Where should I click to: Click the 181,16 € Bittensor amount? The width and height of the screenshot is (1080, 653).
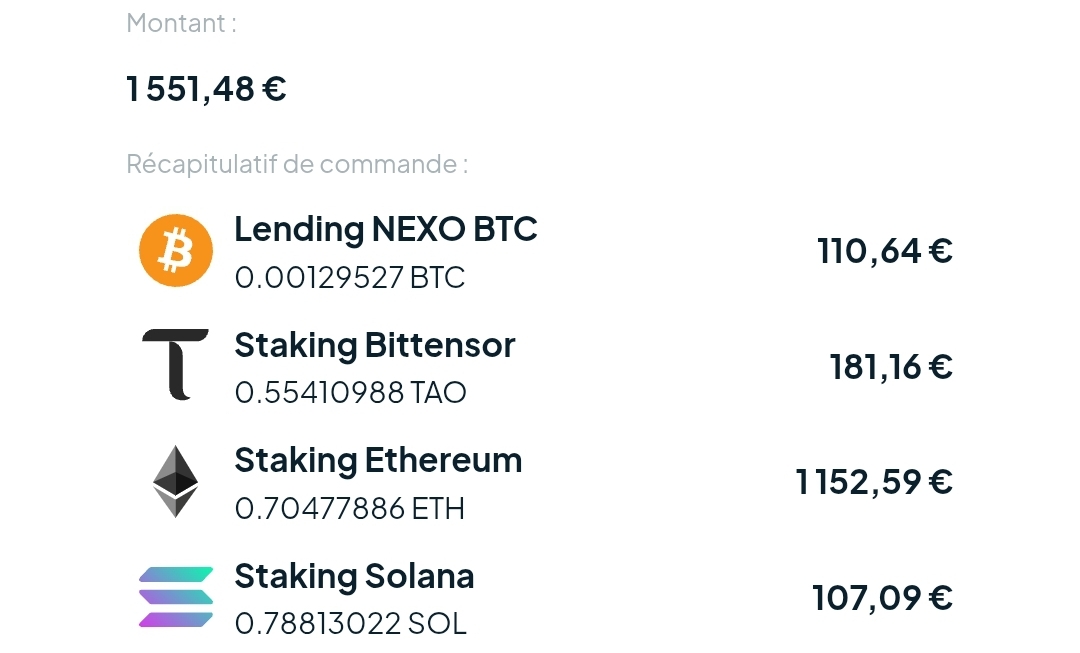[x=891, y=366]
